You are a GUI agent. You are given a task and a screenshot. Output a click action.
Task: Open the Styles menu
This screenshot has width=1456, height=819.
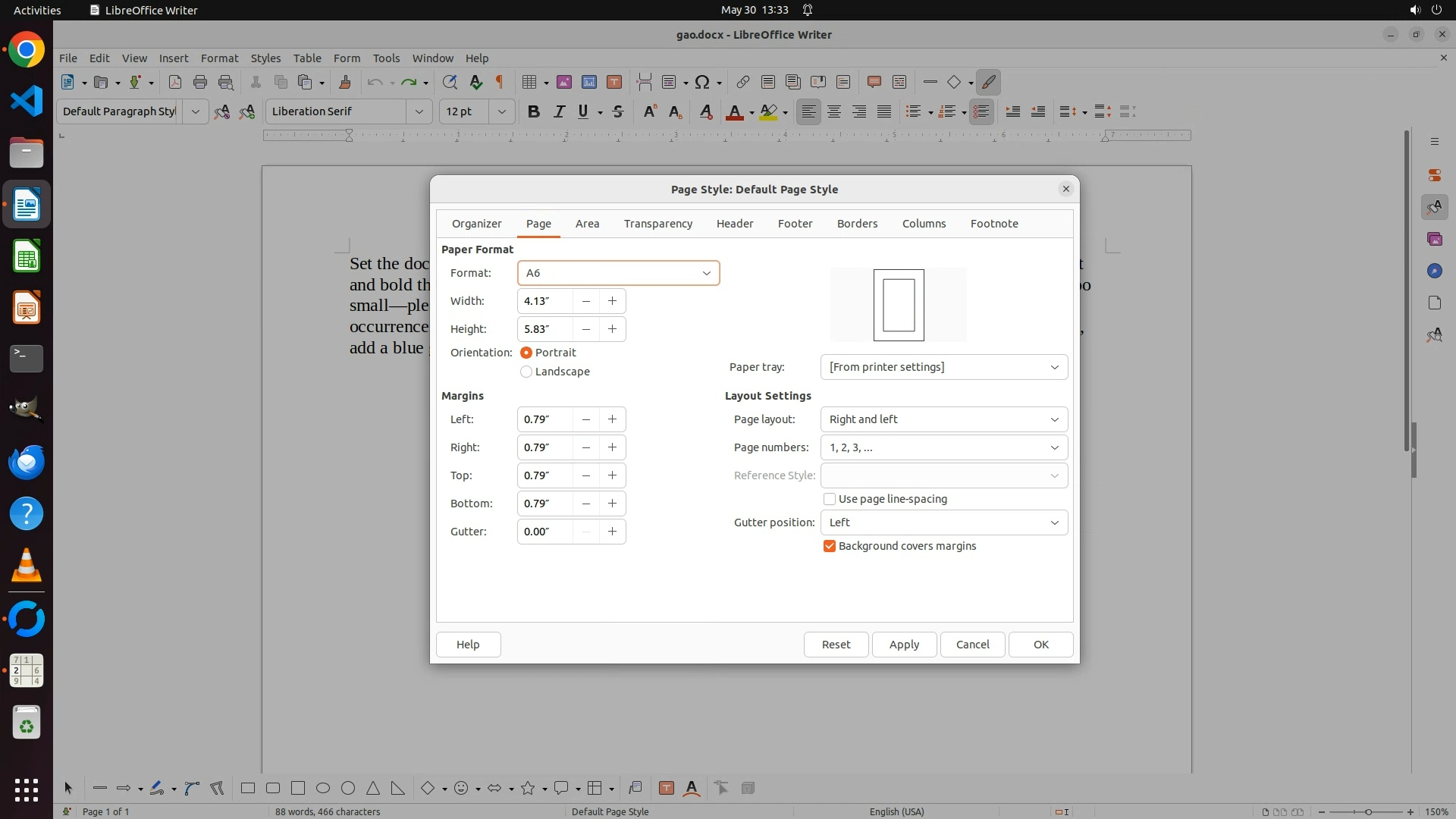[265, 58]
